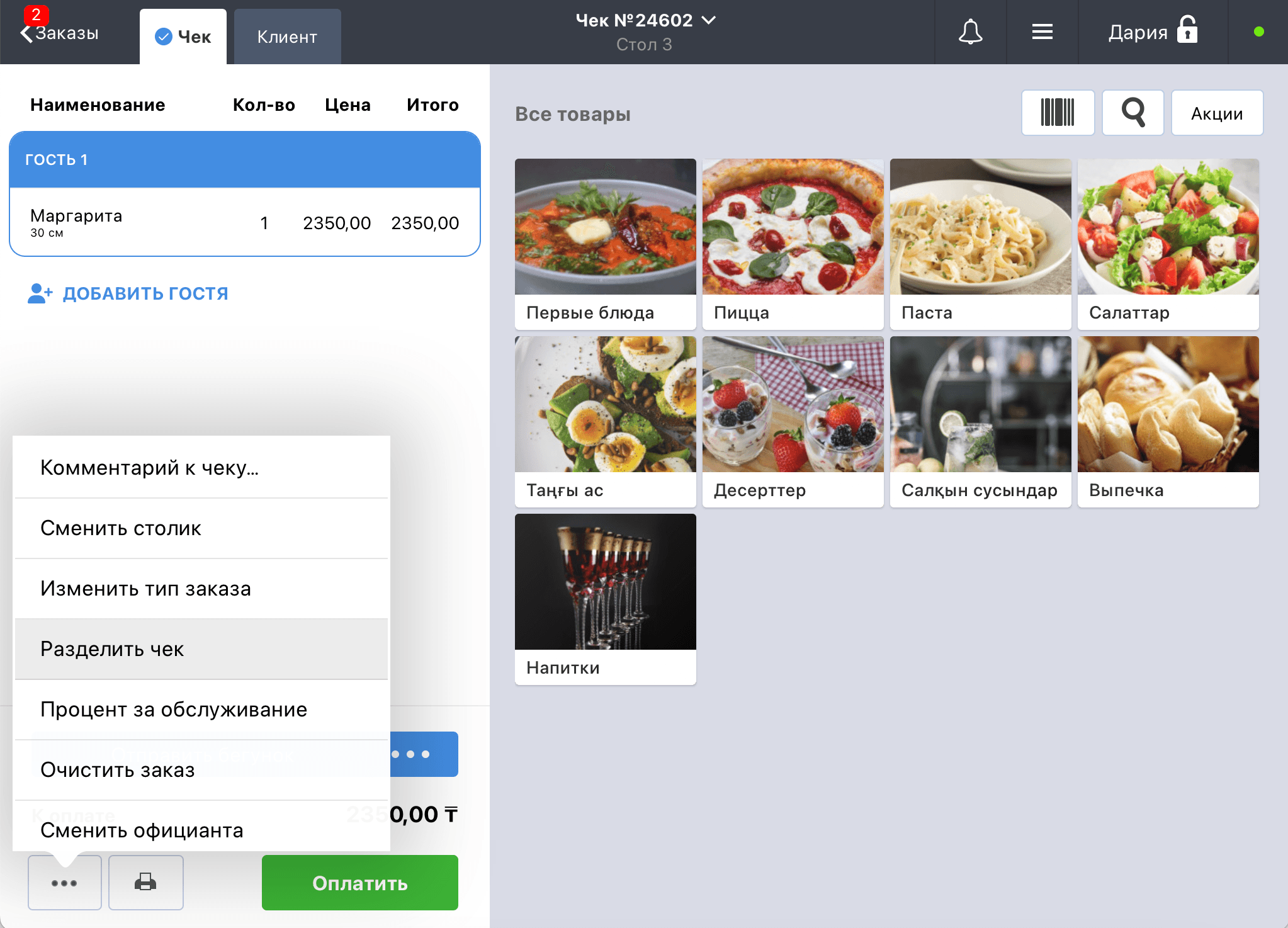Go back to the Заказы orders list
This screenshot has width=1288, height=928.
click(60, 33)
